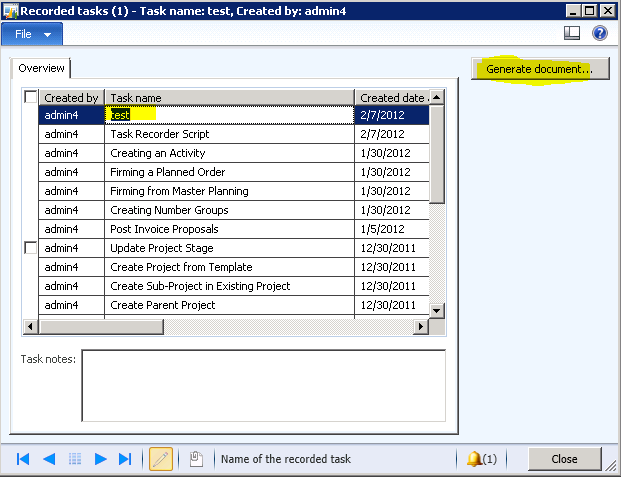This screenshot has width=621, height=477.
Task: Click admin4 in the Post Invoice Proposals row
Action: pyautogui.click(x=72, y=229)
